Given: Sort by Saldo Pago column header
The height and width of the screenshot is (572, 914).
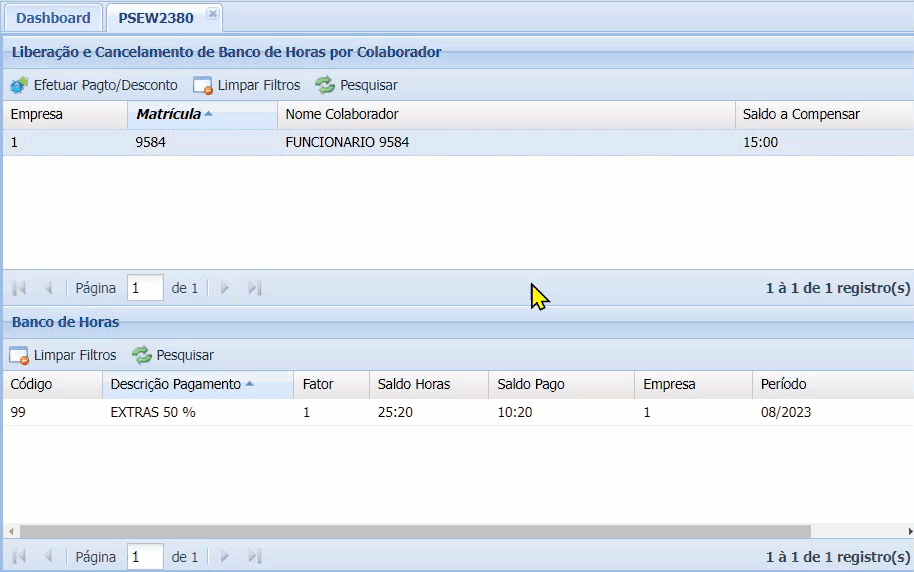Looking at the screenshot, I should (561, 384).
